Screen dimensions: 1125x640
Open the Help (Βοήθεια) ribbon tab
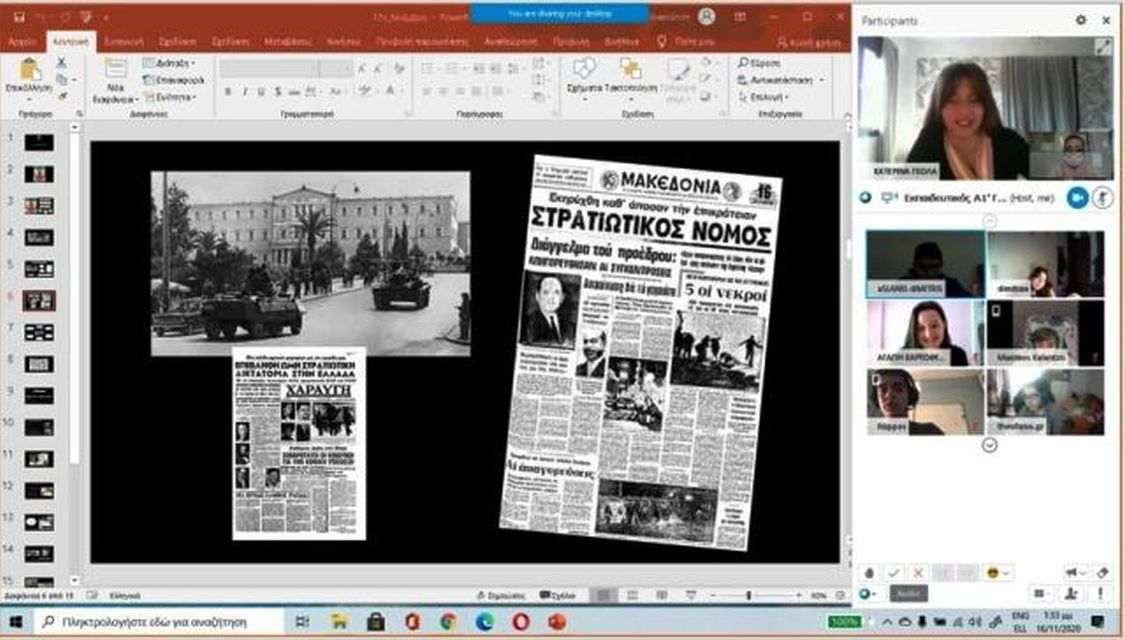(621, 42)
